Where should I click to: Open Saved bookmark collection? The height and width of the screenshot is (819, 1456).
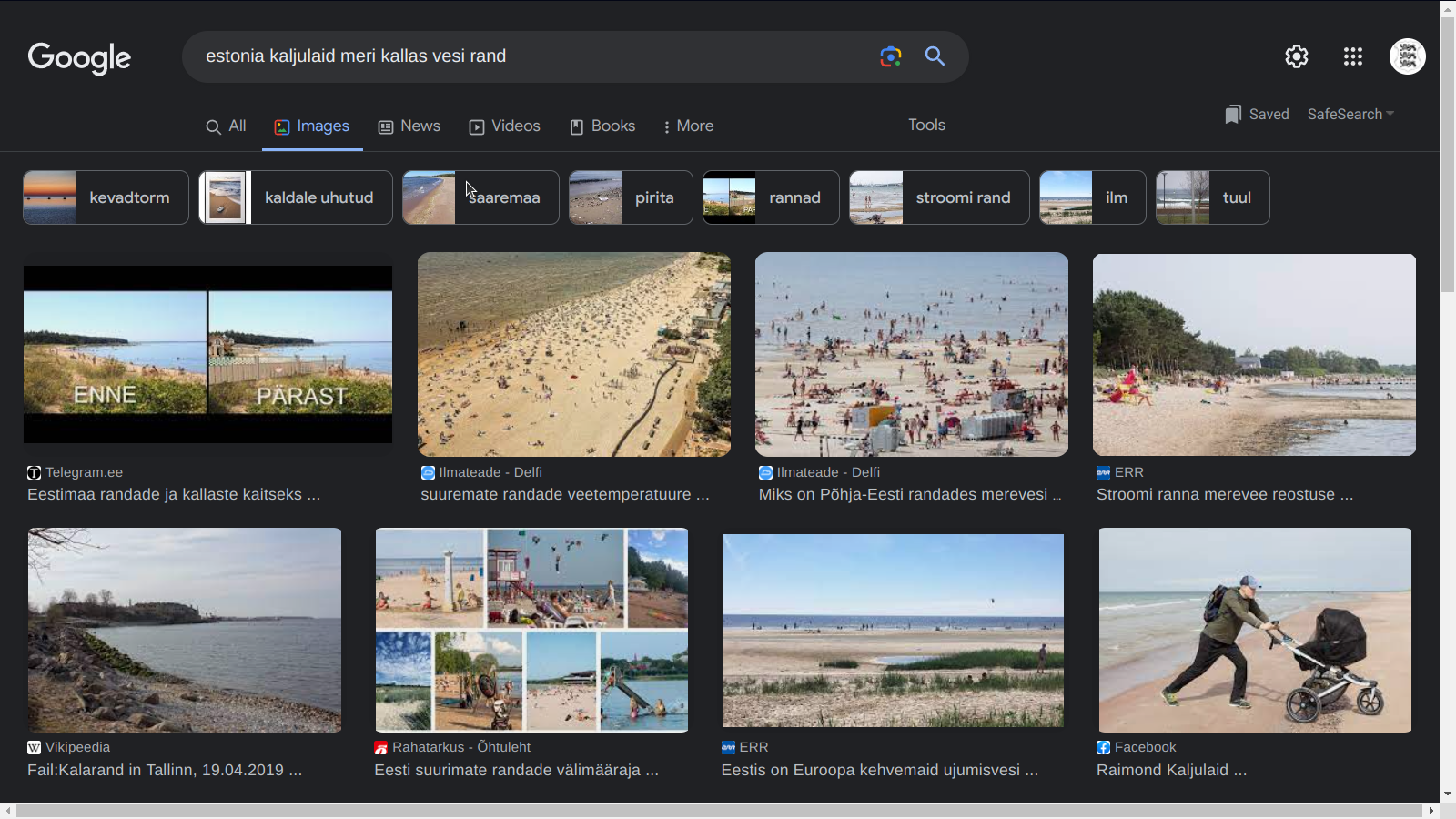pos(1257,114)
